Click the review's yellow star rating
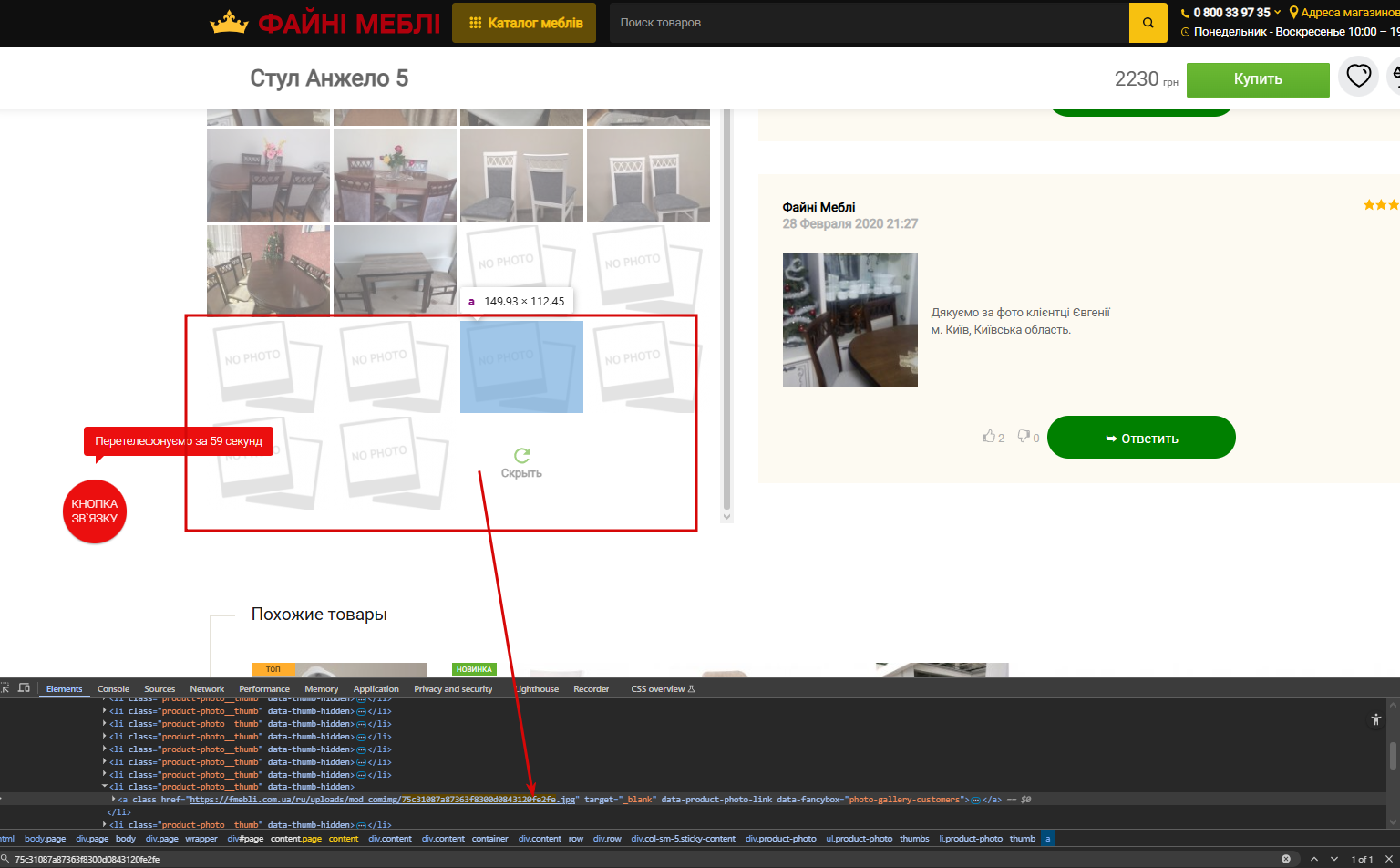 (1381, 205)
